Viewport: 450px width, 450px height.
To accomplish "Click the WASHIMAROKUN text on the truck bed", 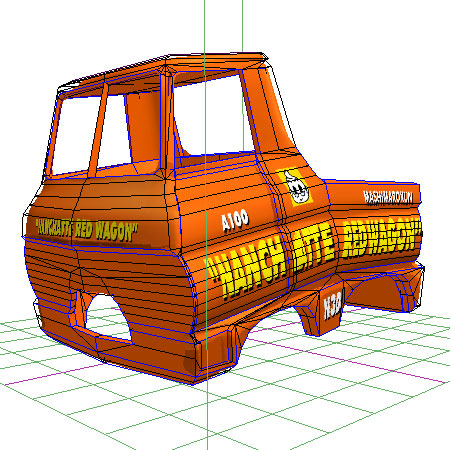I will tap(388, 197).
